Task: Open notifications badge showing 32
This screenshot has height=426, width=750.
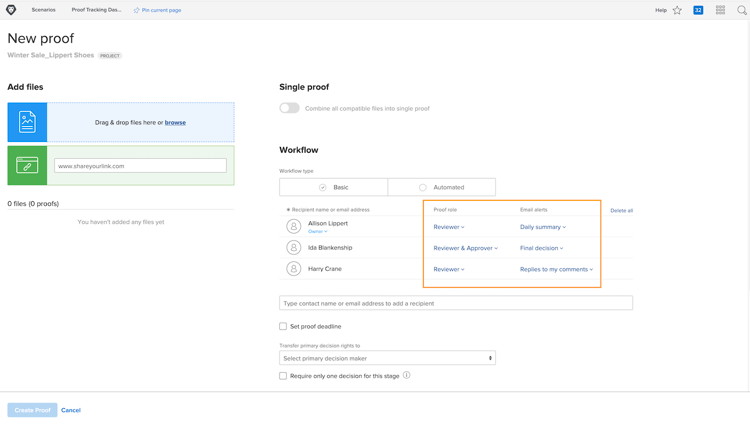Action: click(x=698, y=10)
